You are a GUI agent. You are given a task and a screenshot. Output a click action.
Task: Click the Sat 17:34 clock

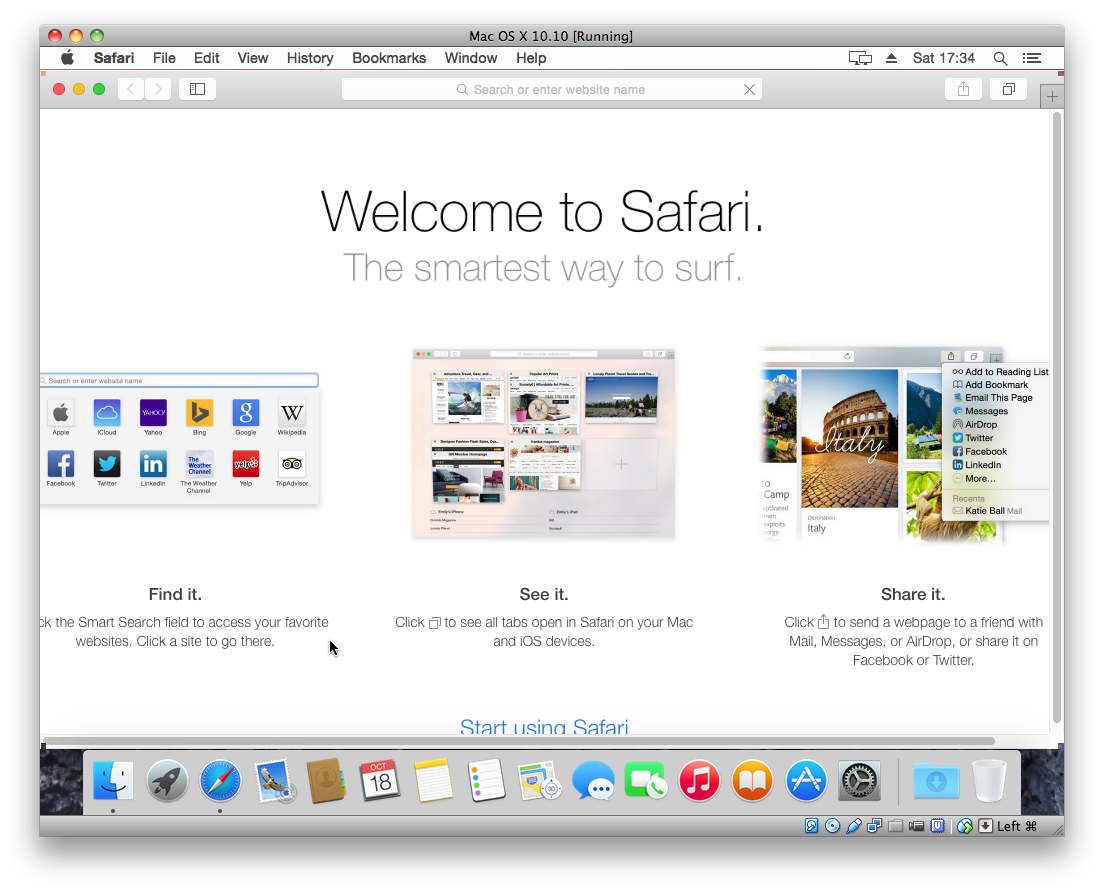tap(943, 58)
